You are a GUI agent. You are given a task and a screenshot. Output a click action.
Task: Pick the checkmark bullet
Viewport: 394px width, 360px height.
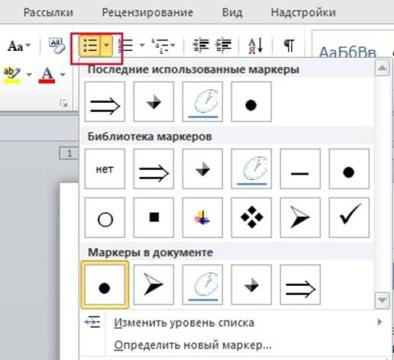tap(349, 217)
